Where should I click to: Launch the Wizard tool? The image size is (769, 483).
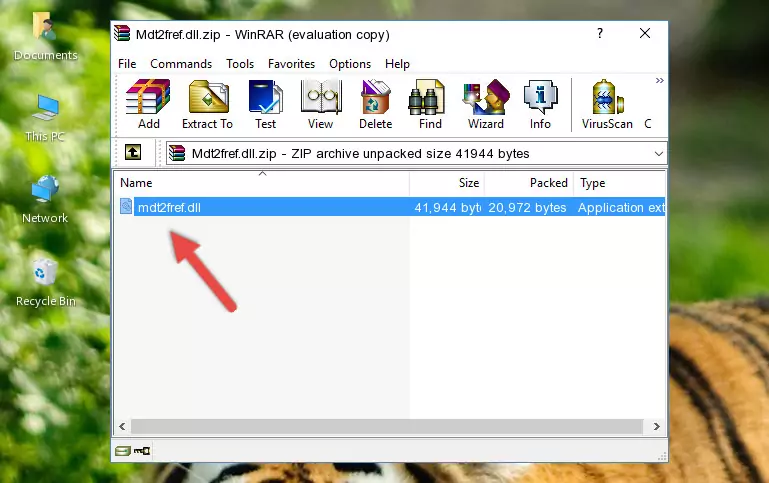click(486, 104)
